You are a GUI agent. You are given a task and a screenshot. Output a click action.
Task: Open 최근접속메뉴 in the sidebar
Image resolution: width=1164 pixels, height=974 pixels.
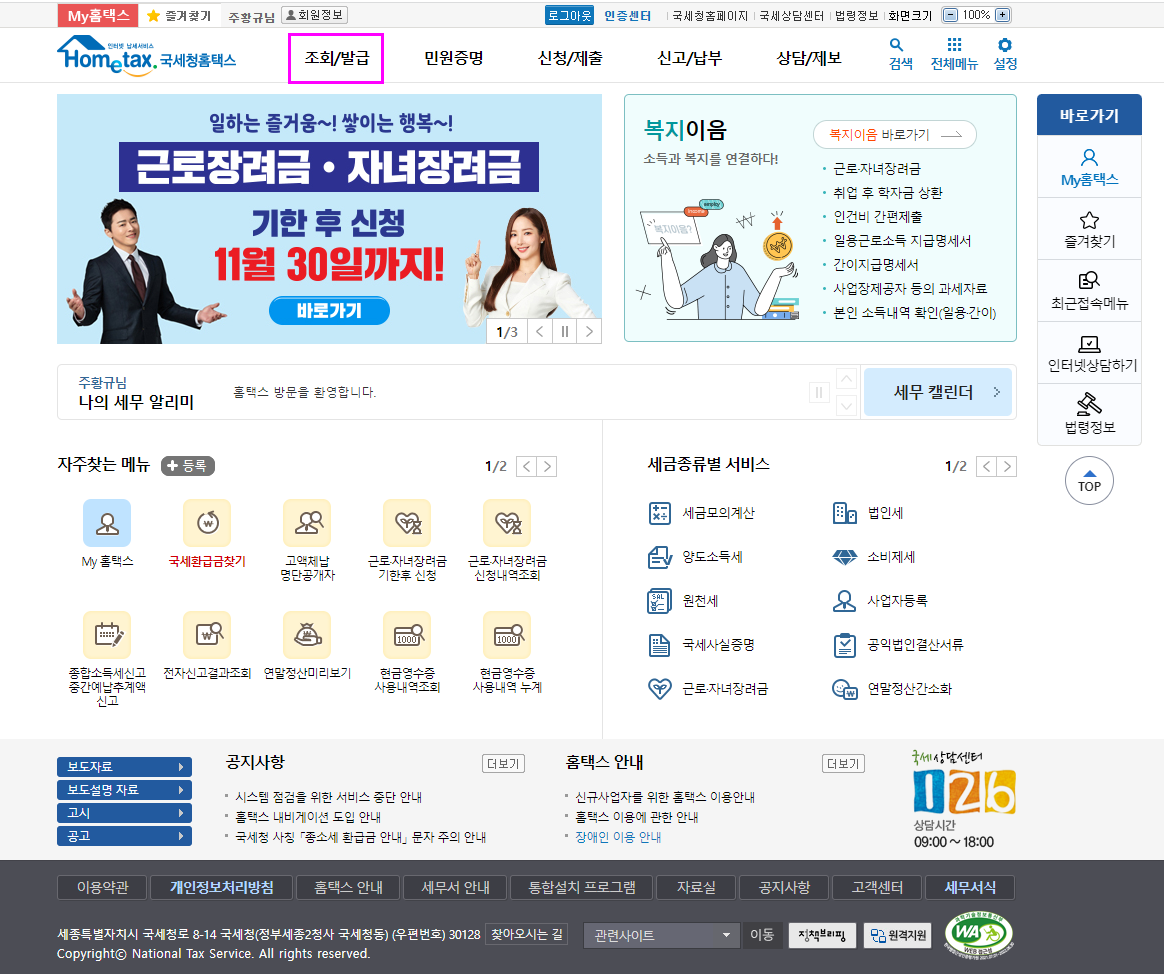tap(1089, 291)
